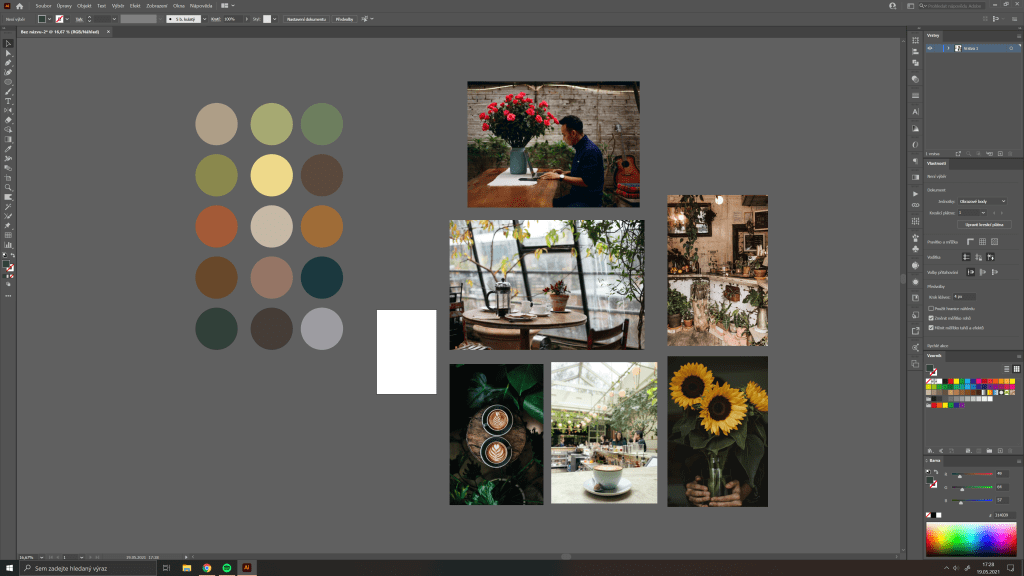Open the Jednotky units dropdown

coord(982,201)
